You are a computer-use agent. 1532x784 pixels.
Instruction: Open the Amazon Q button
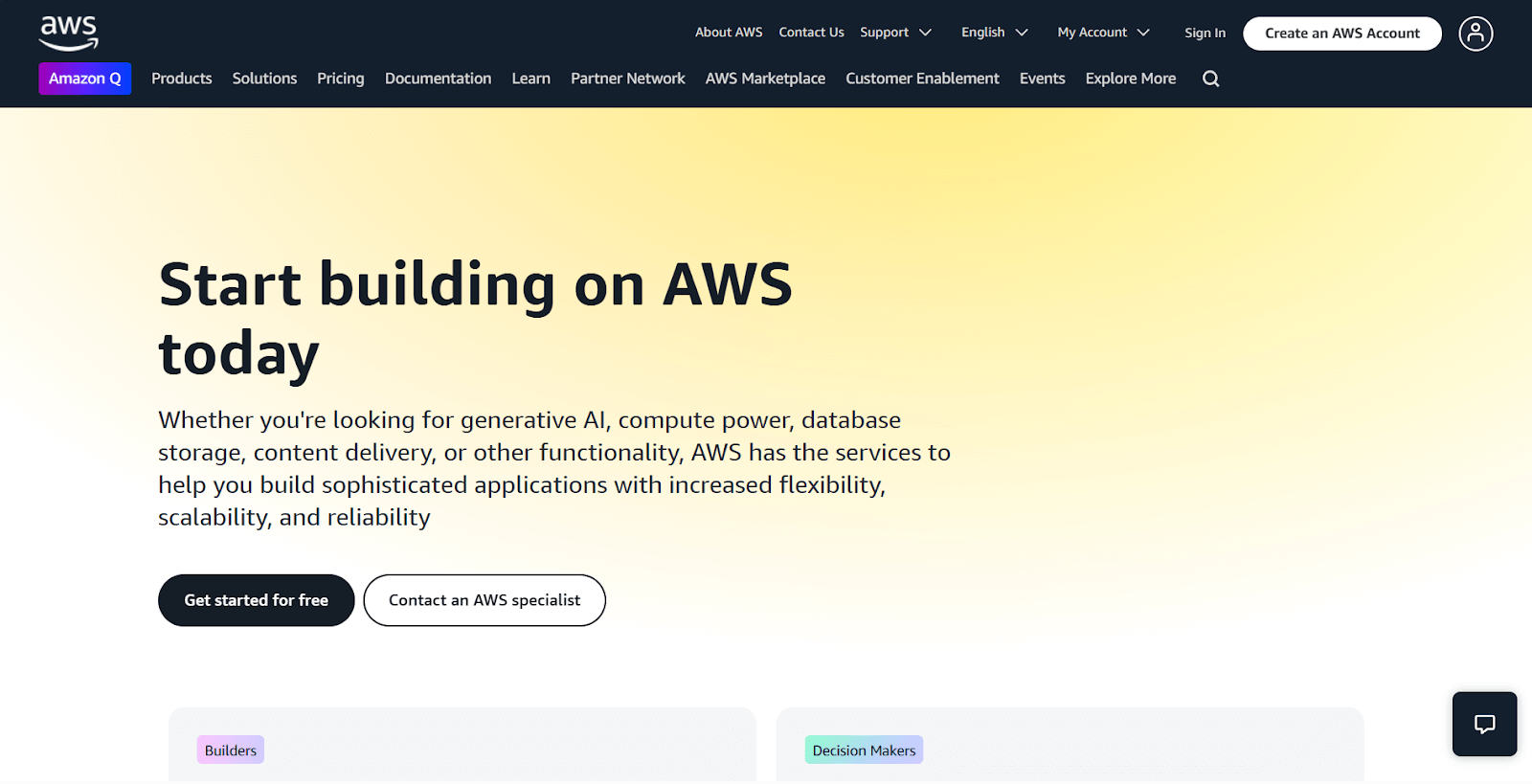click(x=85, y=78)
